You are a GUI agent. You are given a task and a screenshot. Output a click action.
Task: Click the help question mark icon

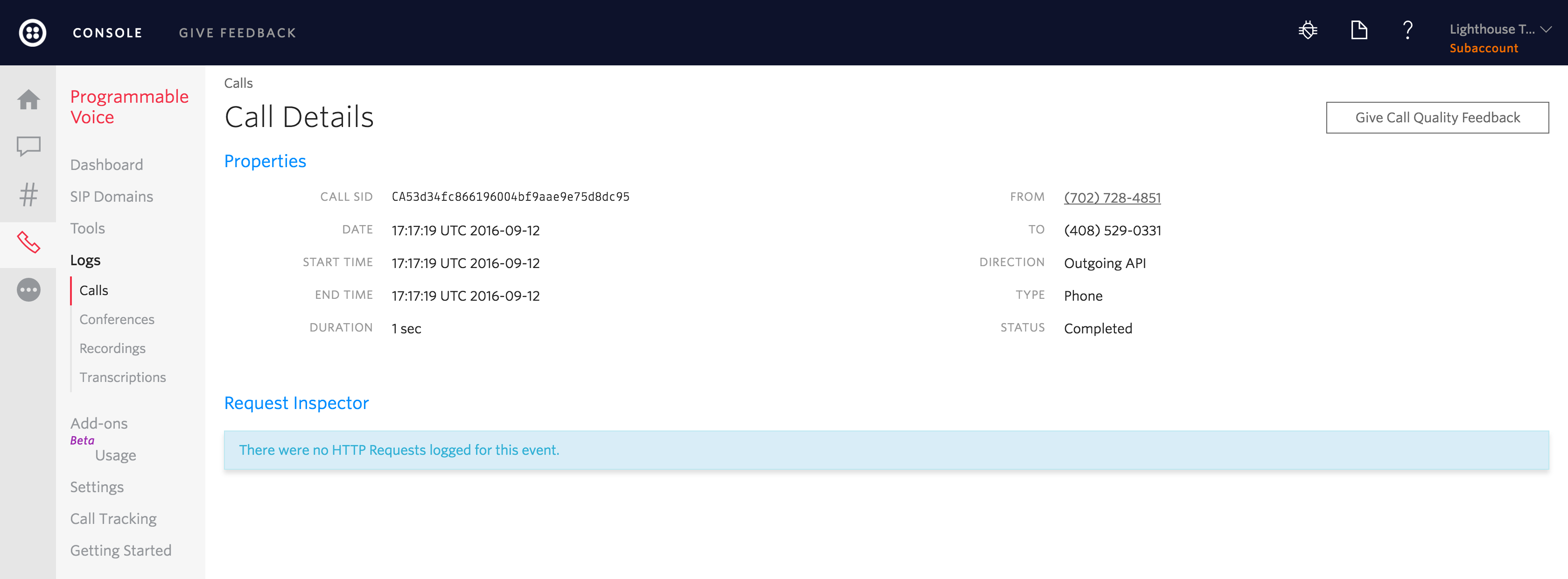(1407, 30)
